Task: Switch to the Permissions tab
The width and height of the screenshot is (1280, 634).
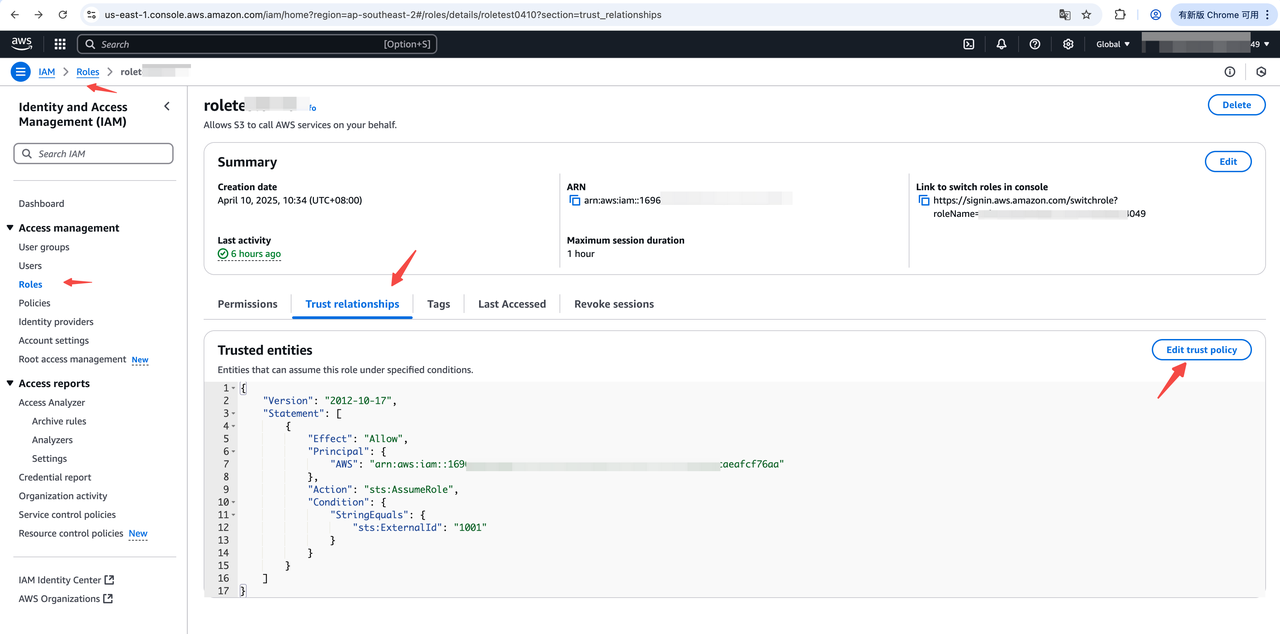Action: pos(247,304)
